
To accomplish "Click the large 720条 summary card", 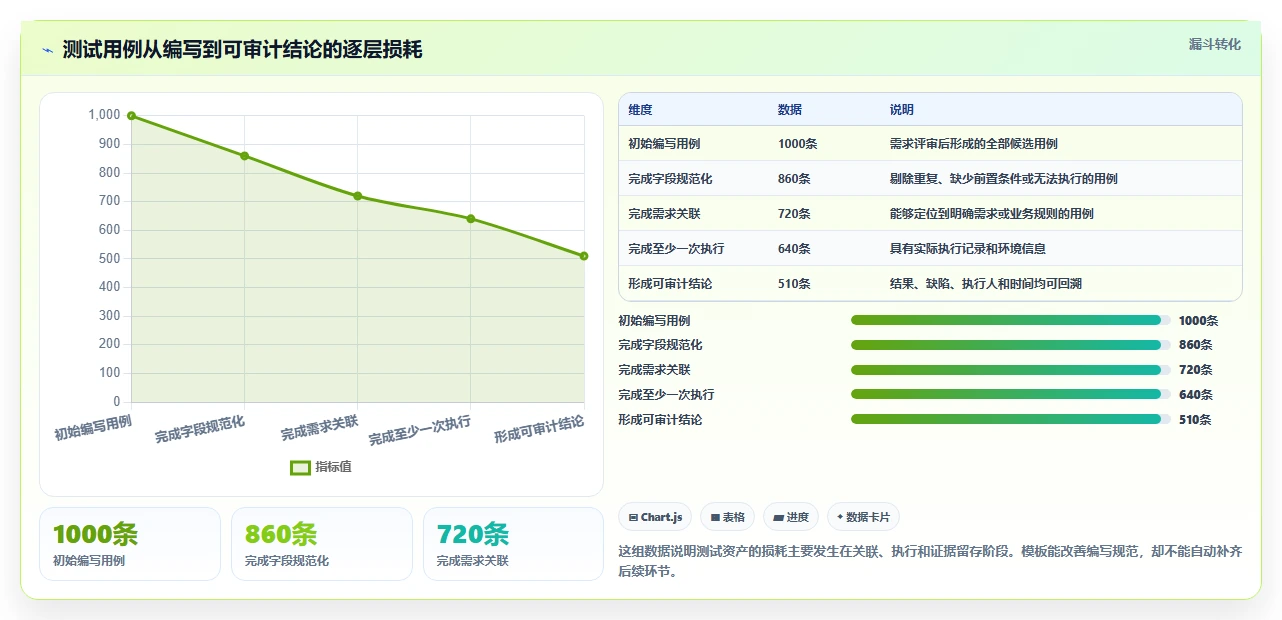I will click(514, 544).
